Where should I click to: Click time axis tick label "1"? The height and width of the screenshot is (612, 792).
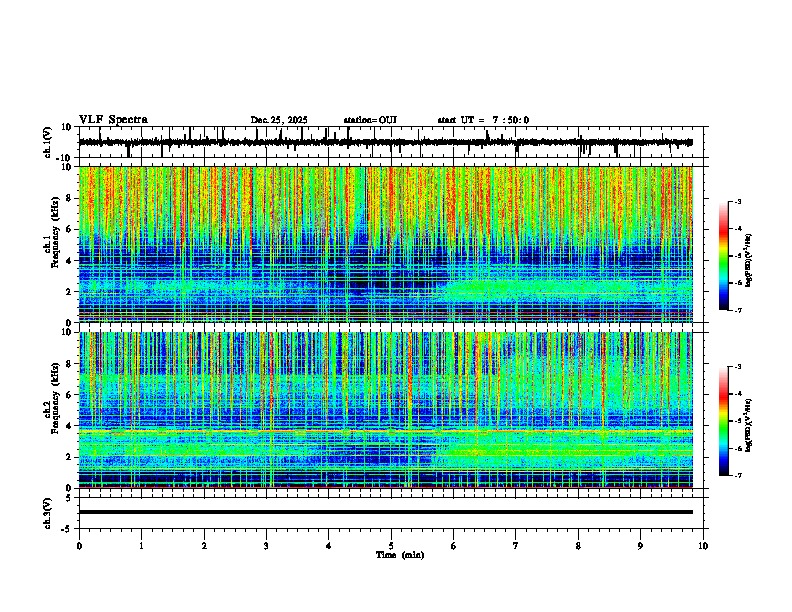click(x=141, y=546)
